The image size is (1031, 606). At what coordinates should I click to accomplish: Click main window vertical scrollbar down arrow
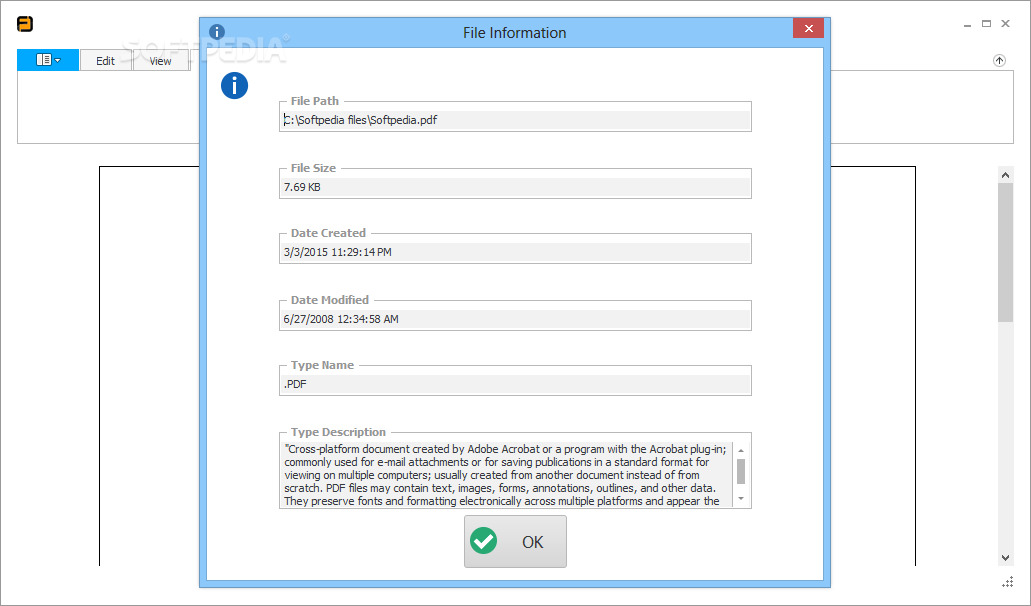[1005, 558]
